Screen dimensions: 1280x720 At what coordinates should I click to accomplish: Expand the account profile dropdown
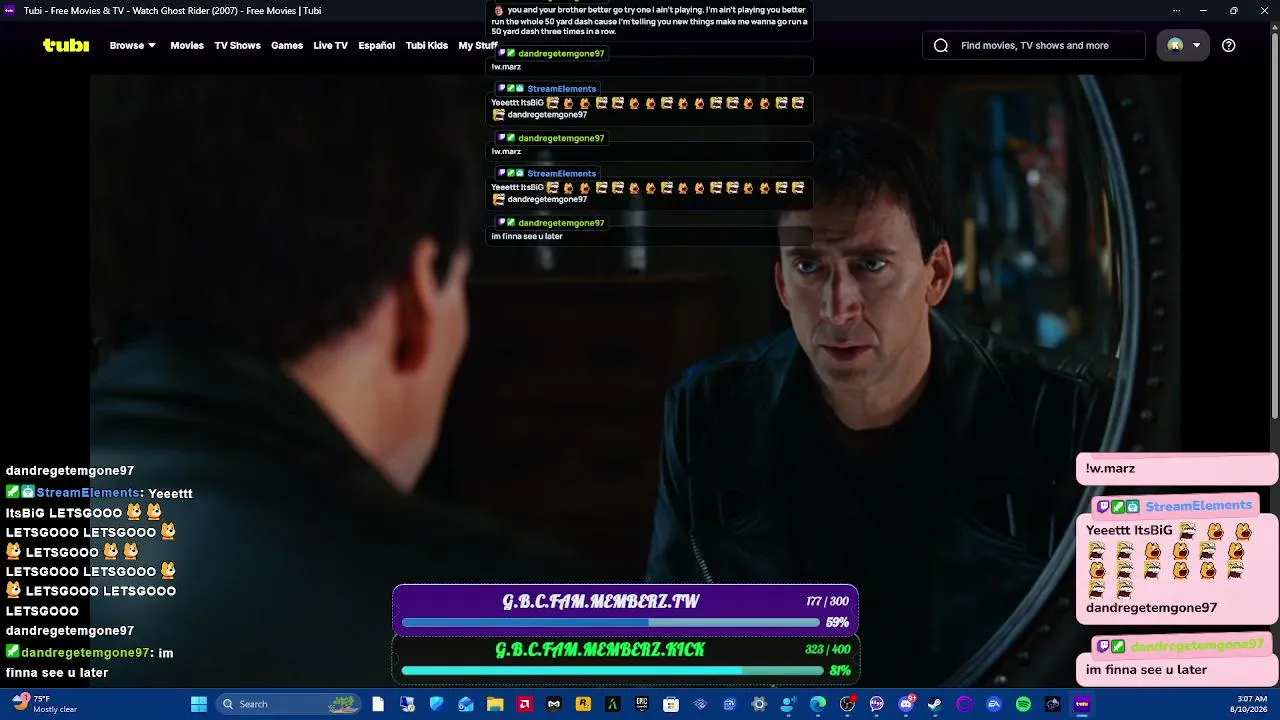pyautogui.click(x=1183, y=45)
